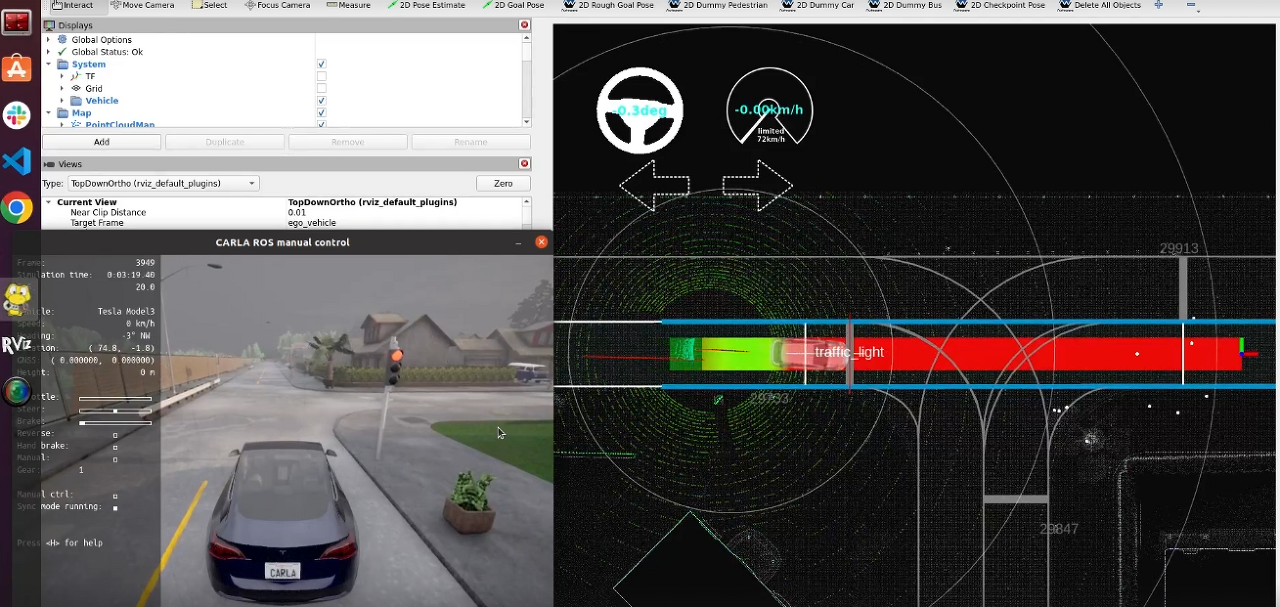Click the Near Clip Distance value 0.01
Image resolution: width=1280 pixels, height=607 pixels.
(x=297, y=212)
